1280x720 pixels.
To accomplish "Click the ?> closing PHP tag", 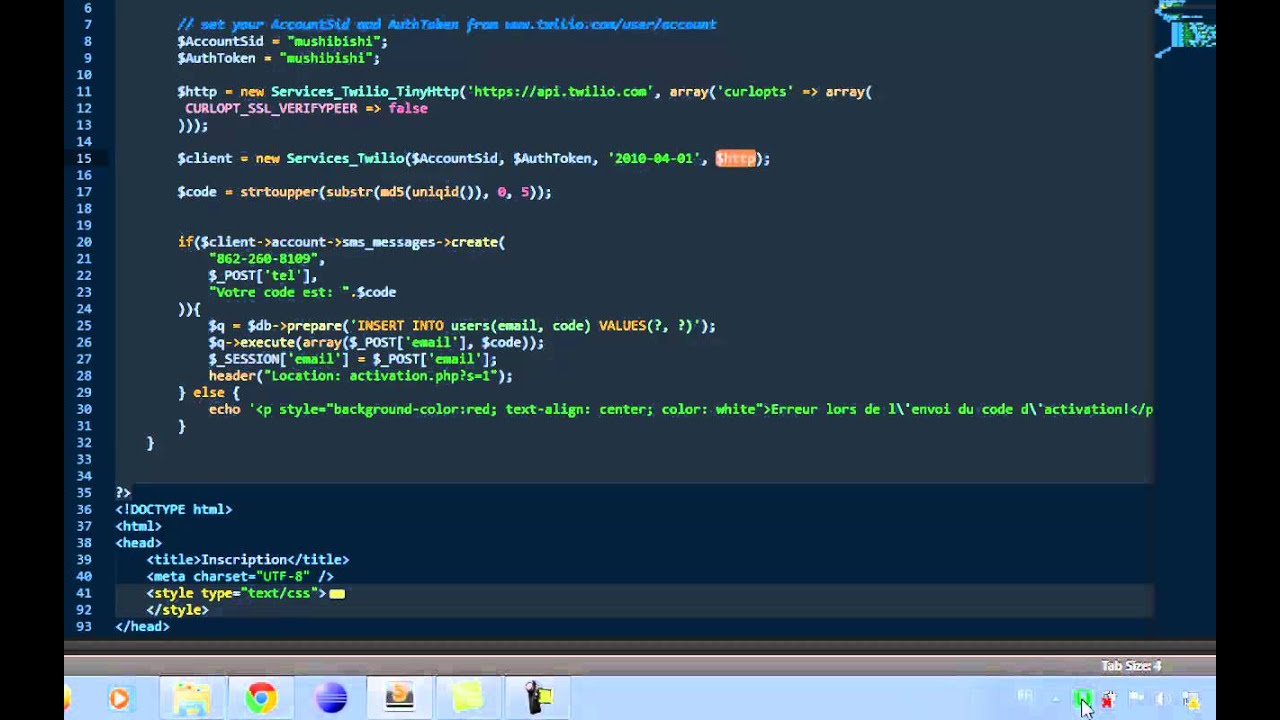I will (x=123, y=493).
